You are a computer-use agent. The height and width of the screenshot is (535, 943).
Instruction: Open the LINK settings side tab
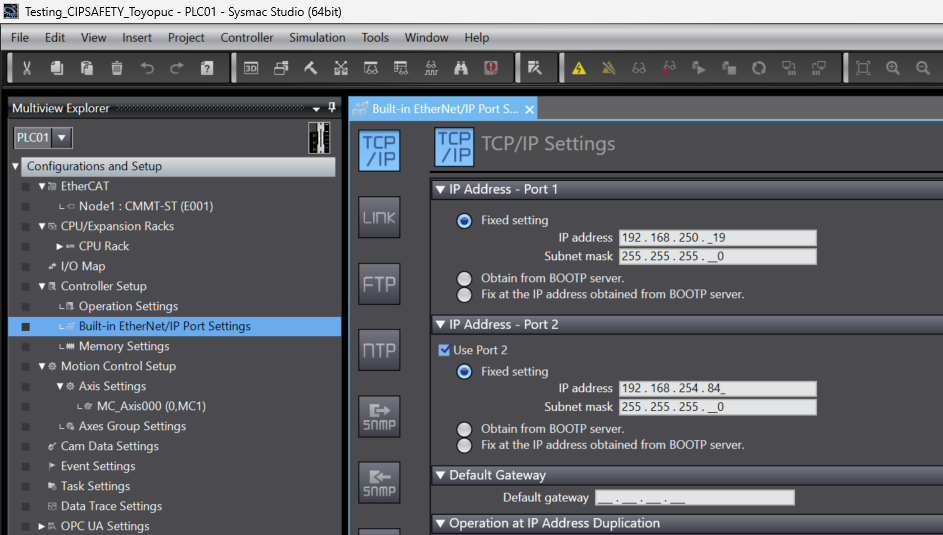point(379,217)
